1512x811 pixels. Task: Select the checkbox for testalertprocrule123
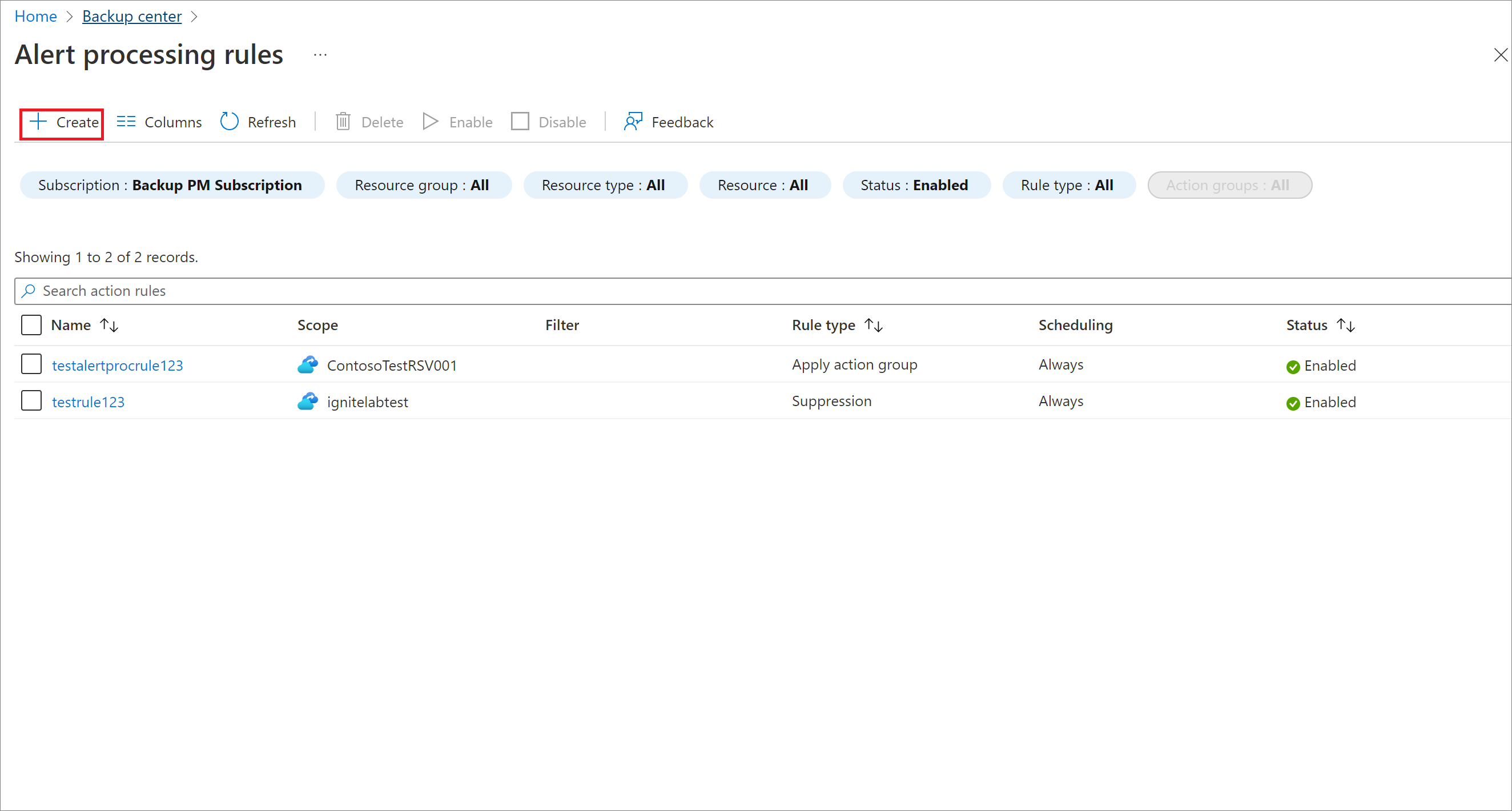click(x=31, y=363)
